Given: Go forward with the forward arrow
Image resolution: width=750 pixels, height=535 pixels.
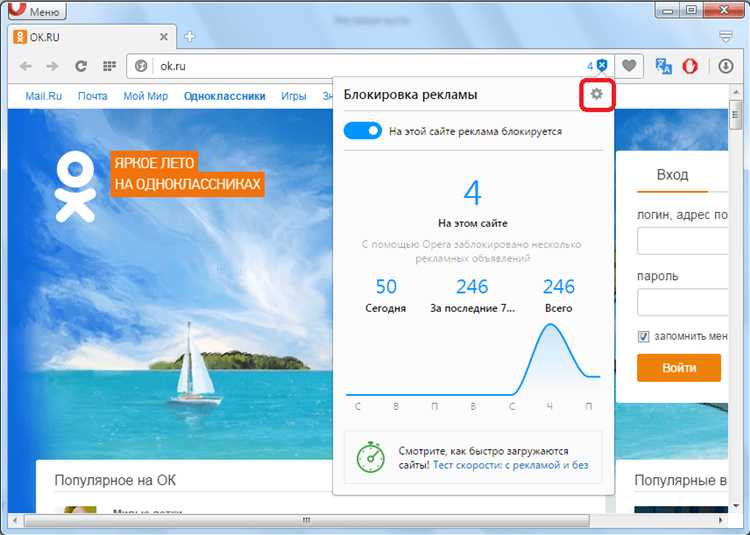Looking at the screenshot, I should (53, 66).
